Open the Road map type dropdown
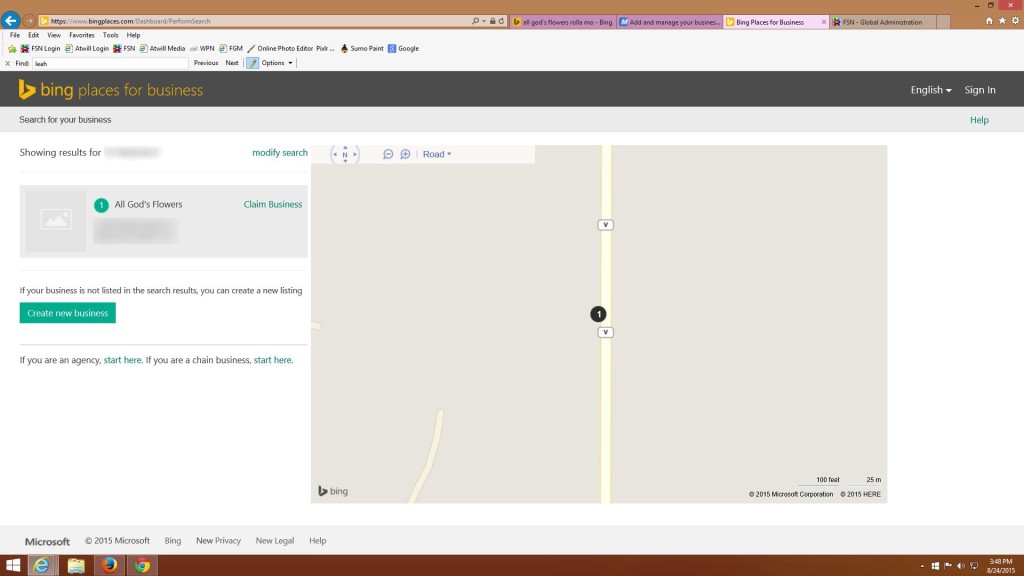Viewport: 1024px width, 576px height. point(437,154)
